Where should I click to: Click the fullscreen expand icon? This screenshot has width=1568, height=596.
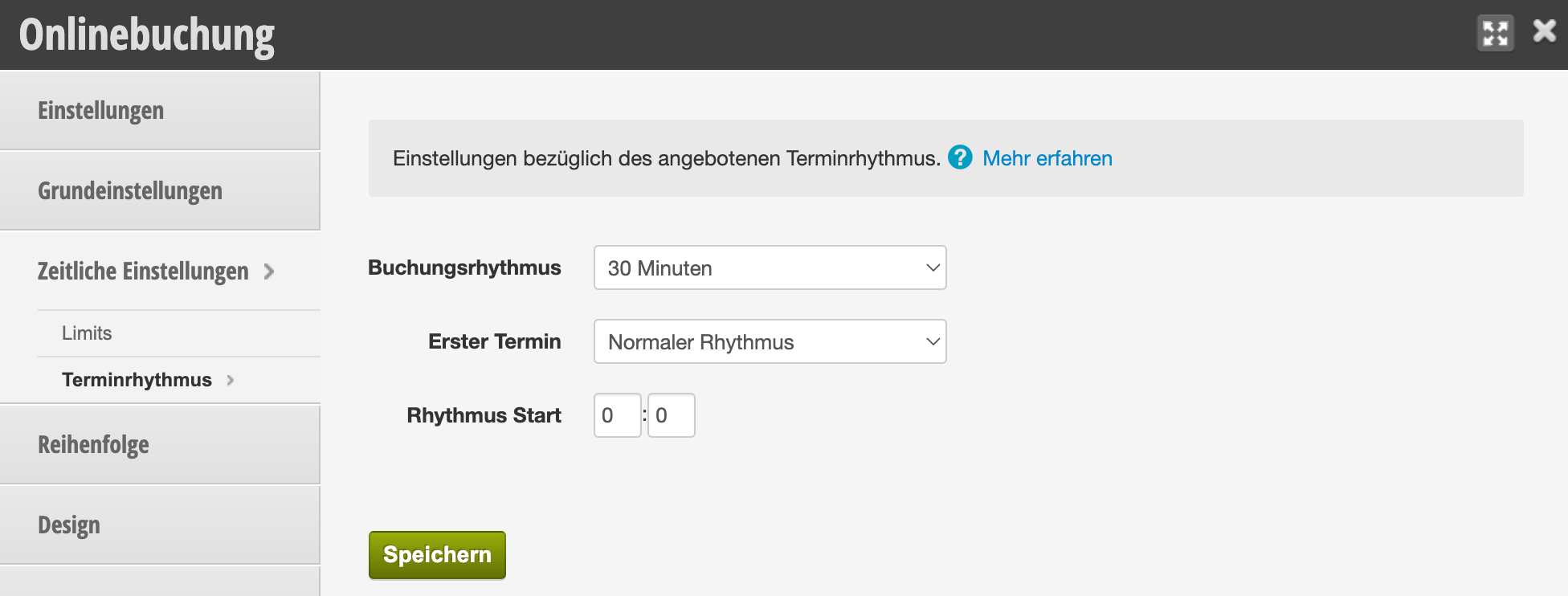pos(1495,34)
